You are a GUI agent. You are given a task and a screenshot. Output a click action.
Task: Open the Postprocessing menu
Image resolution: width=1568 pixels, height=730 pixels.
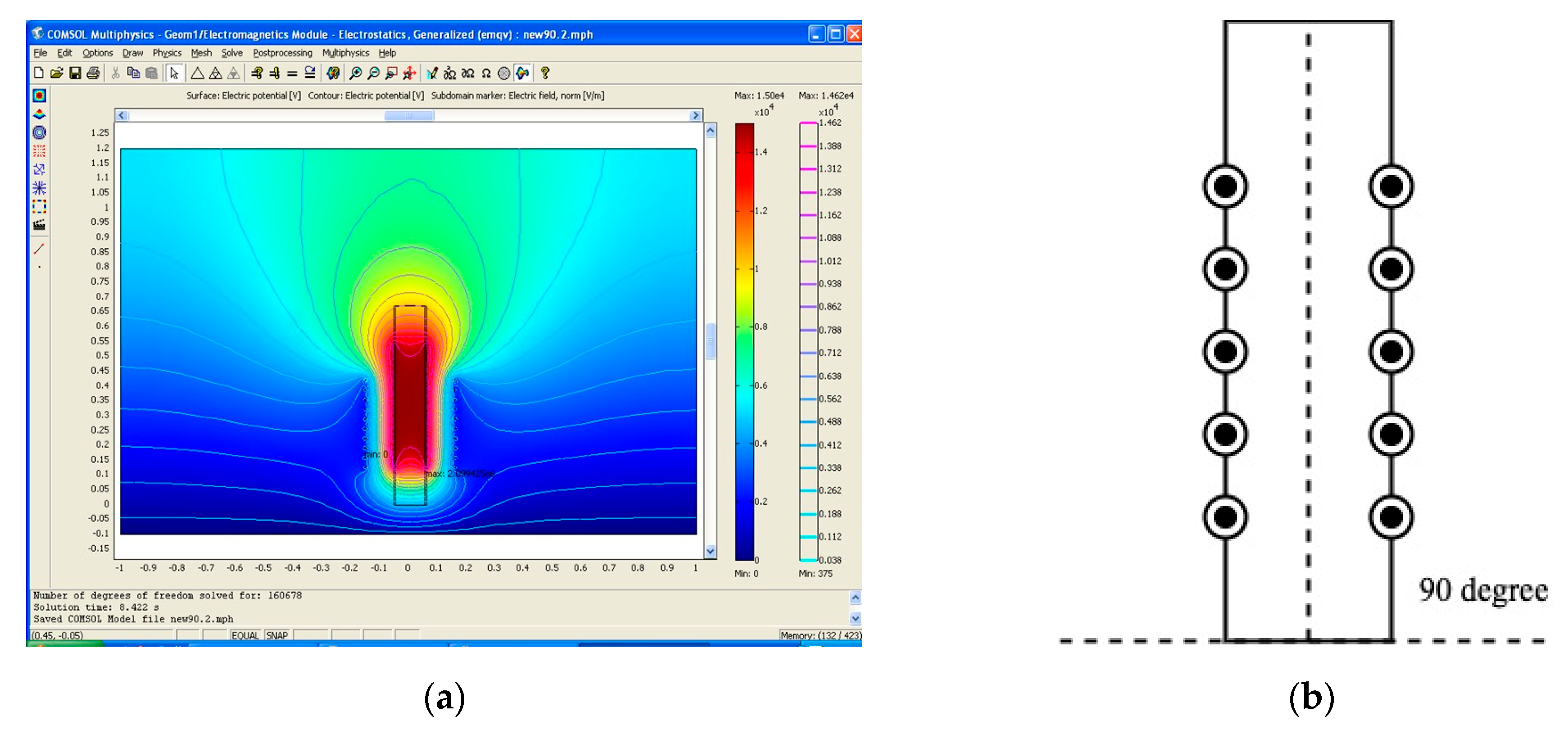pos(282,53)
